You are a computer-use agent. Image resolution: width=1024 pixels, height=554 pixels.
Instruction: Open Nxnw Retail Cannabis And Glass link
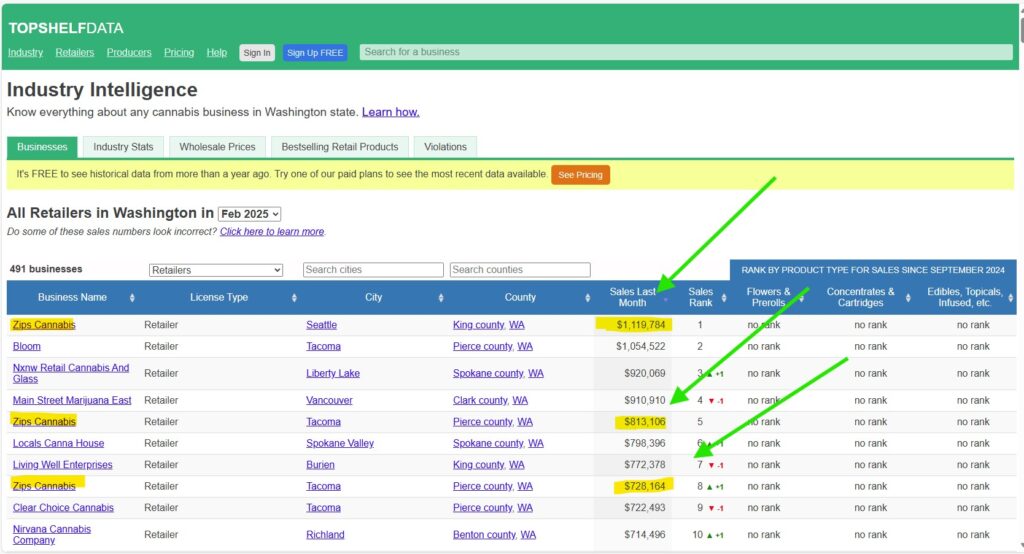(x=71, y=373)
